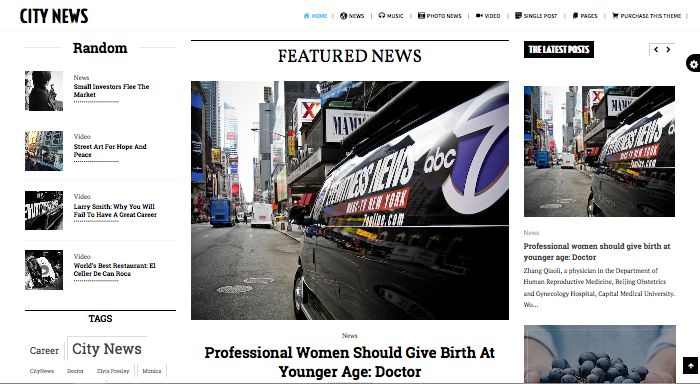Image resolution: width=700 pixels, height=384 pixels.
Task: Open the Music menu item
Action: (395, 16)
